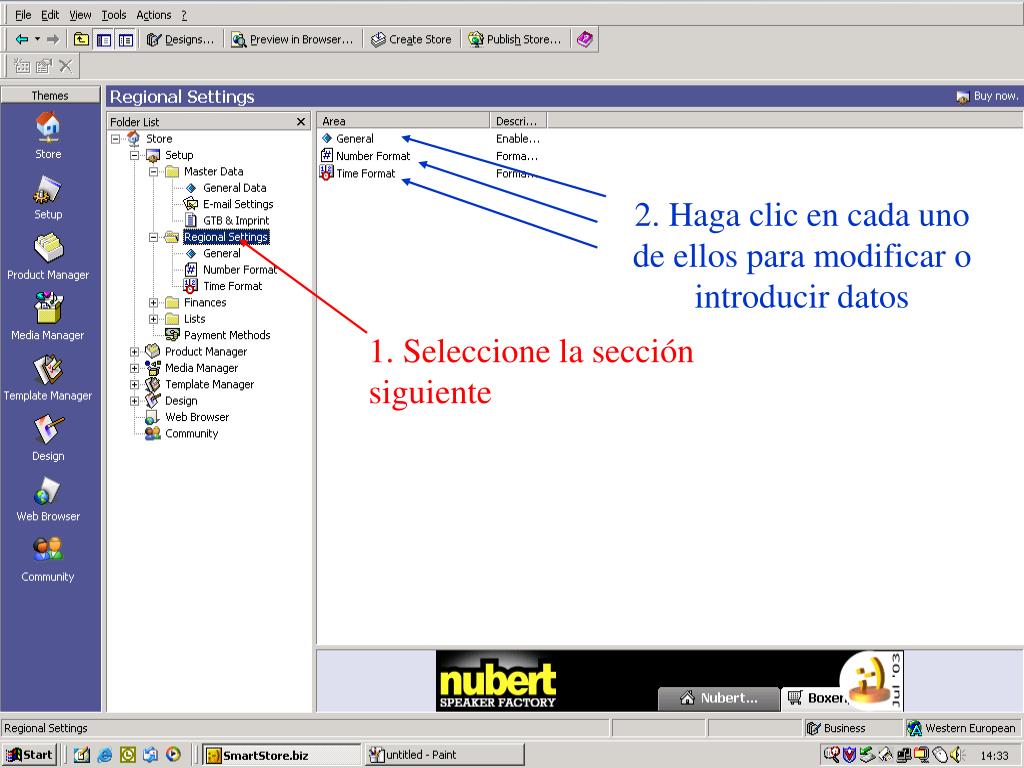Click the Windows Start button
Image resolution: width=1024 pixels, height=768 pixels.
[x=29, y=755]
